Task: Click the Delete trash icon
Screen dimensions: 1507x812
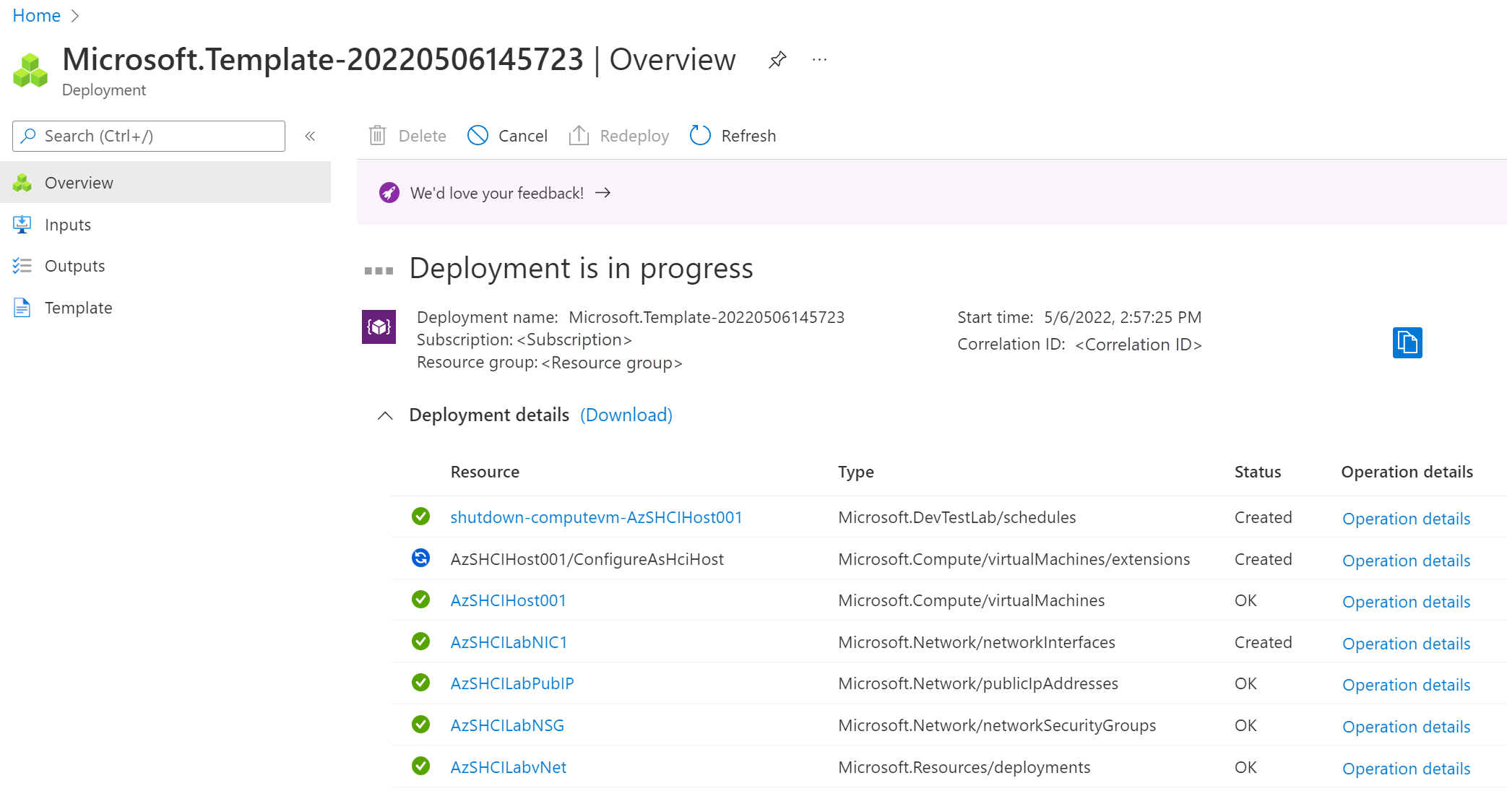Action: [378, 135]
